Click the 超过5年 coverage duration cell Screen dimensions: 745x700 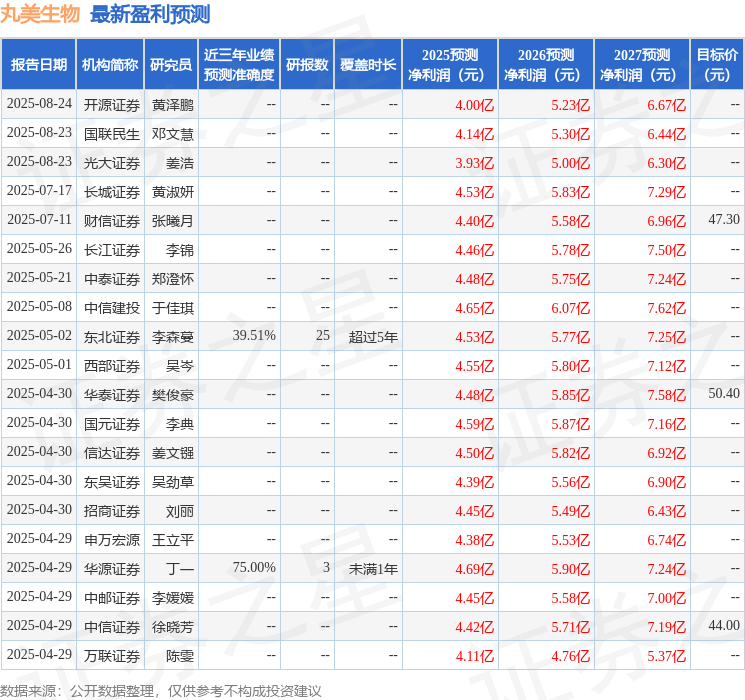point(373,337)
